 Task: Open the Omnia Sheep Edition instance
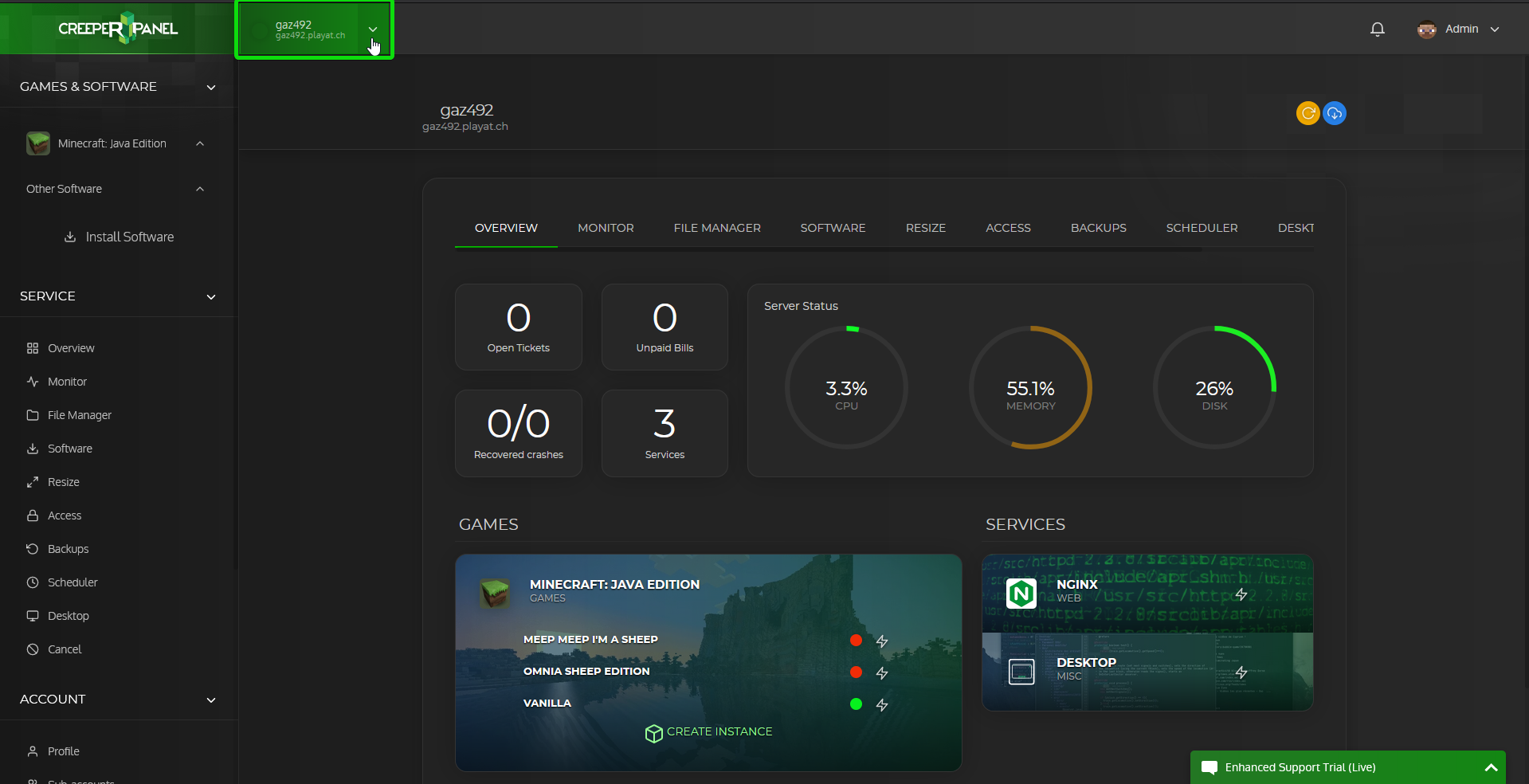tap(586, 671)
